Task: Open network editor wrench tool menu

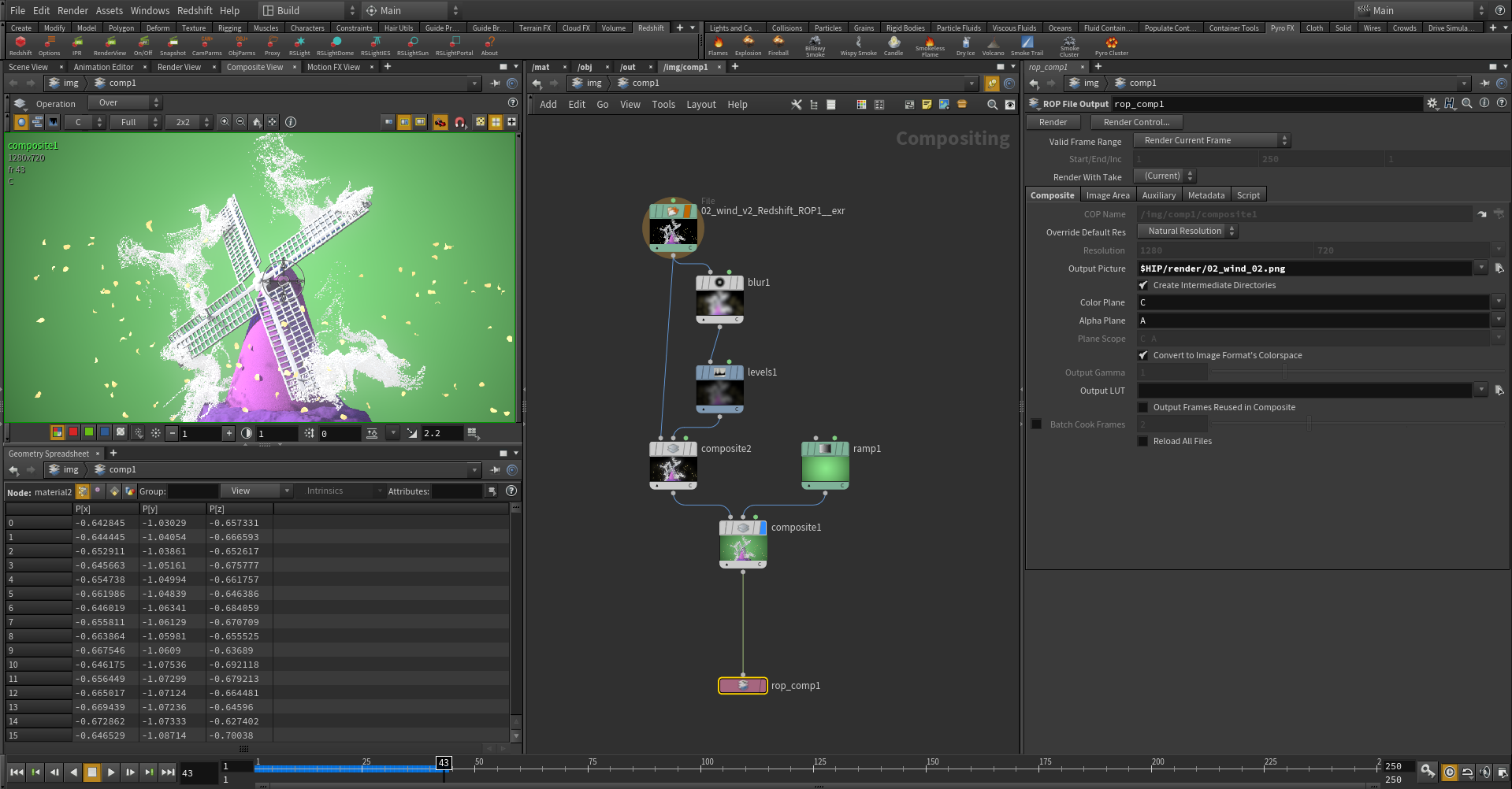Action: (x=797, y=104)
